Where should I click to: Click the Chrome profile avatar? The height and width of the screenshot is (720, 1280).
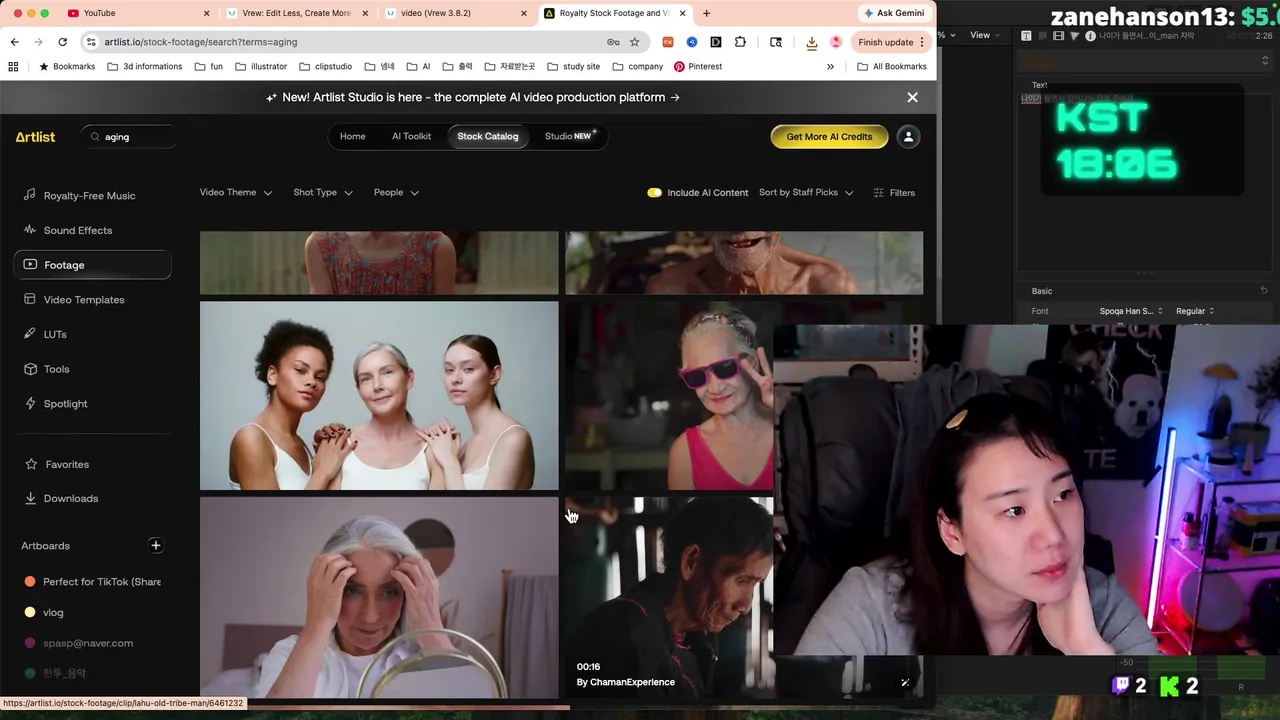pos(836,42)
